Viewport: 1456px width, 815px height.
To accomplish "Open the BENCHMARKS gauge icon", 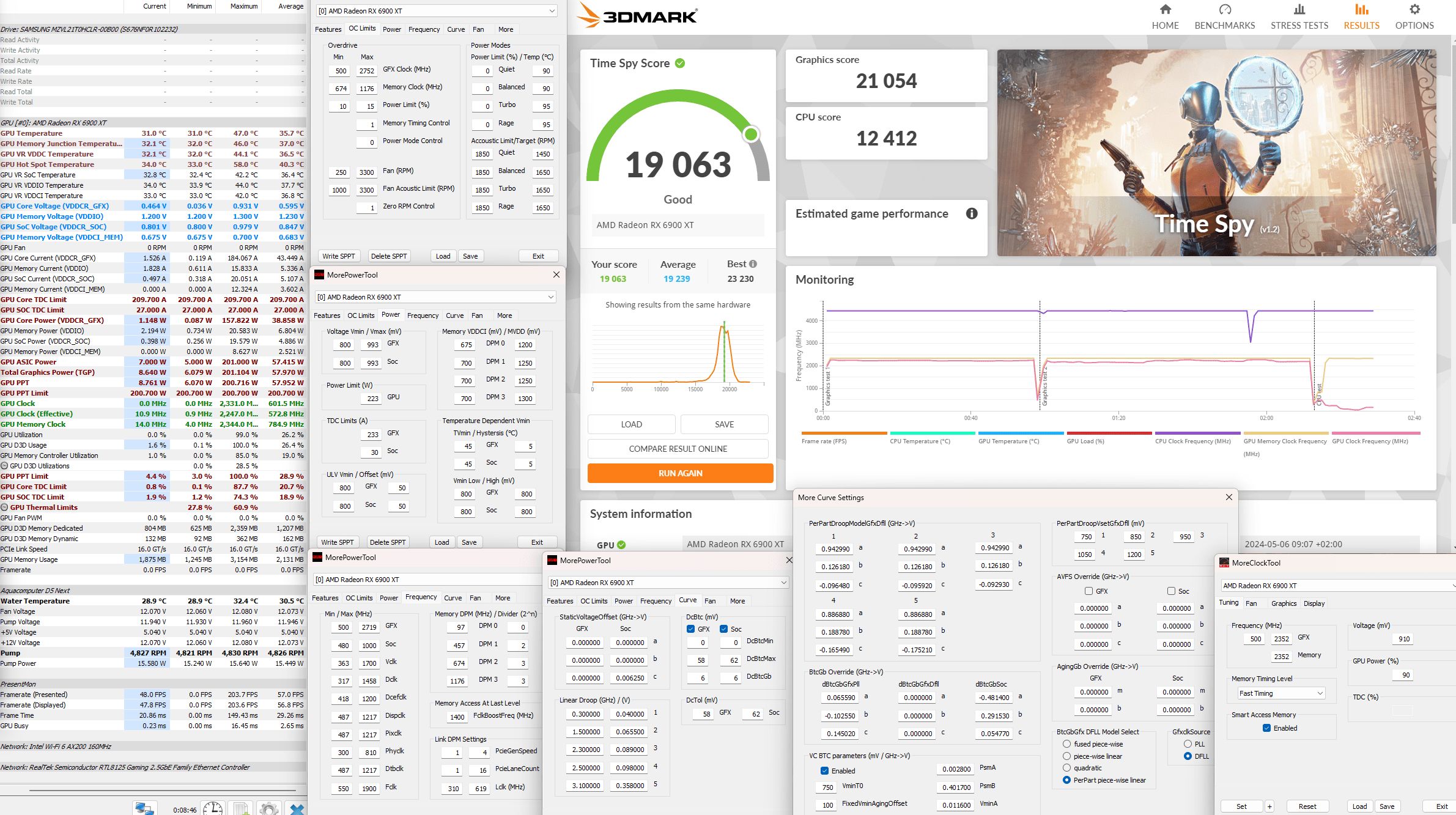I will coord(1224,10).
